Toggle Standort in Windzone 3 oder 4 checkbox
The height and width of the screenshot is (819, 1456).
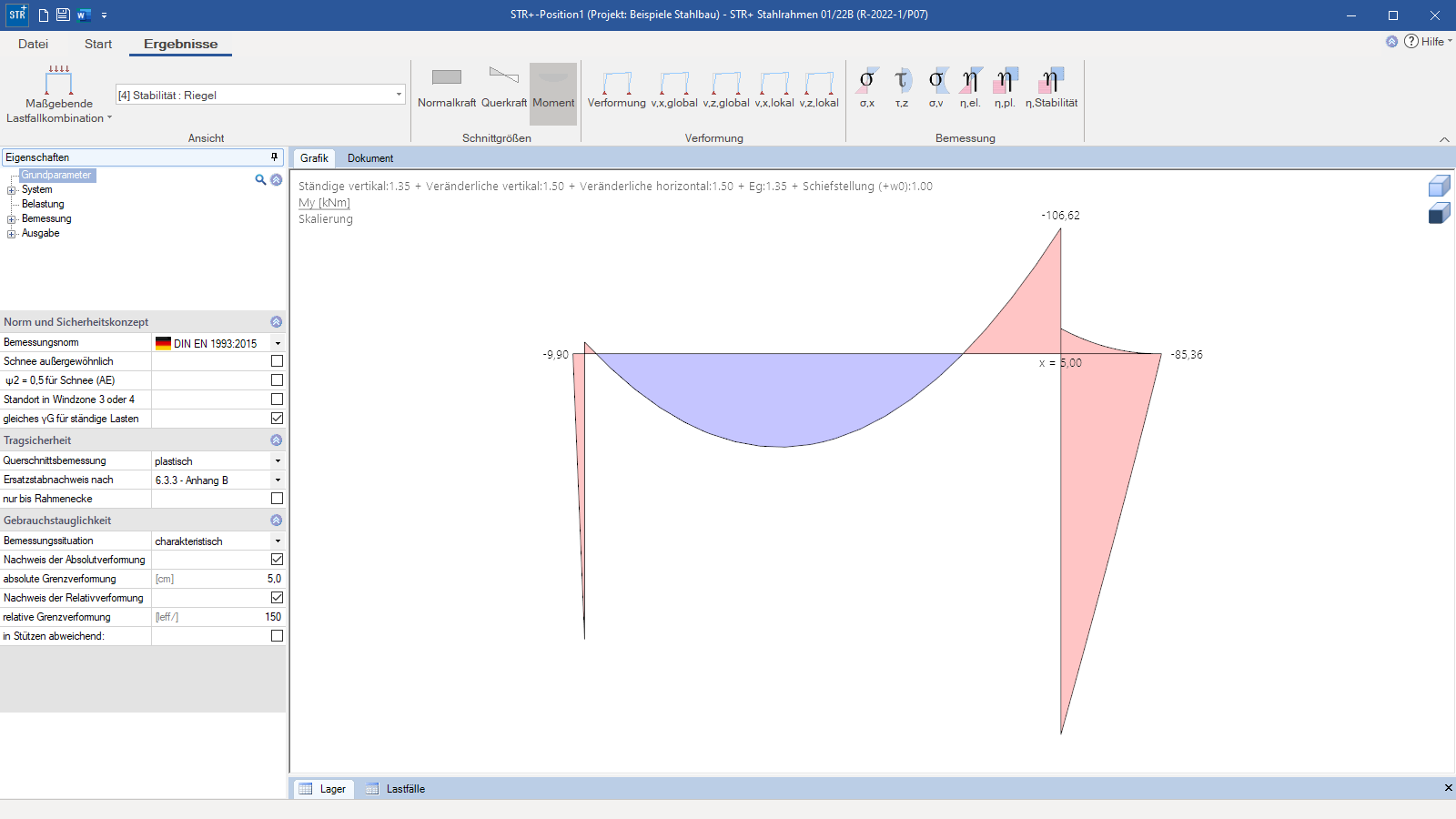277,399
